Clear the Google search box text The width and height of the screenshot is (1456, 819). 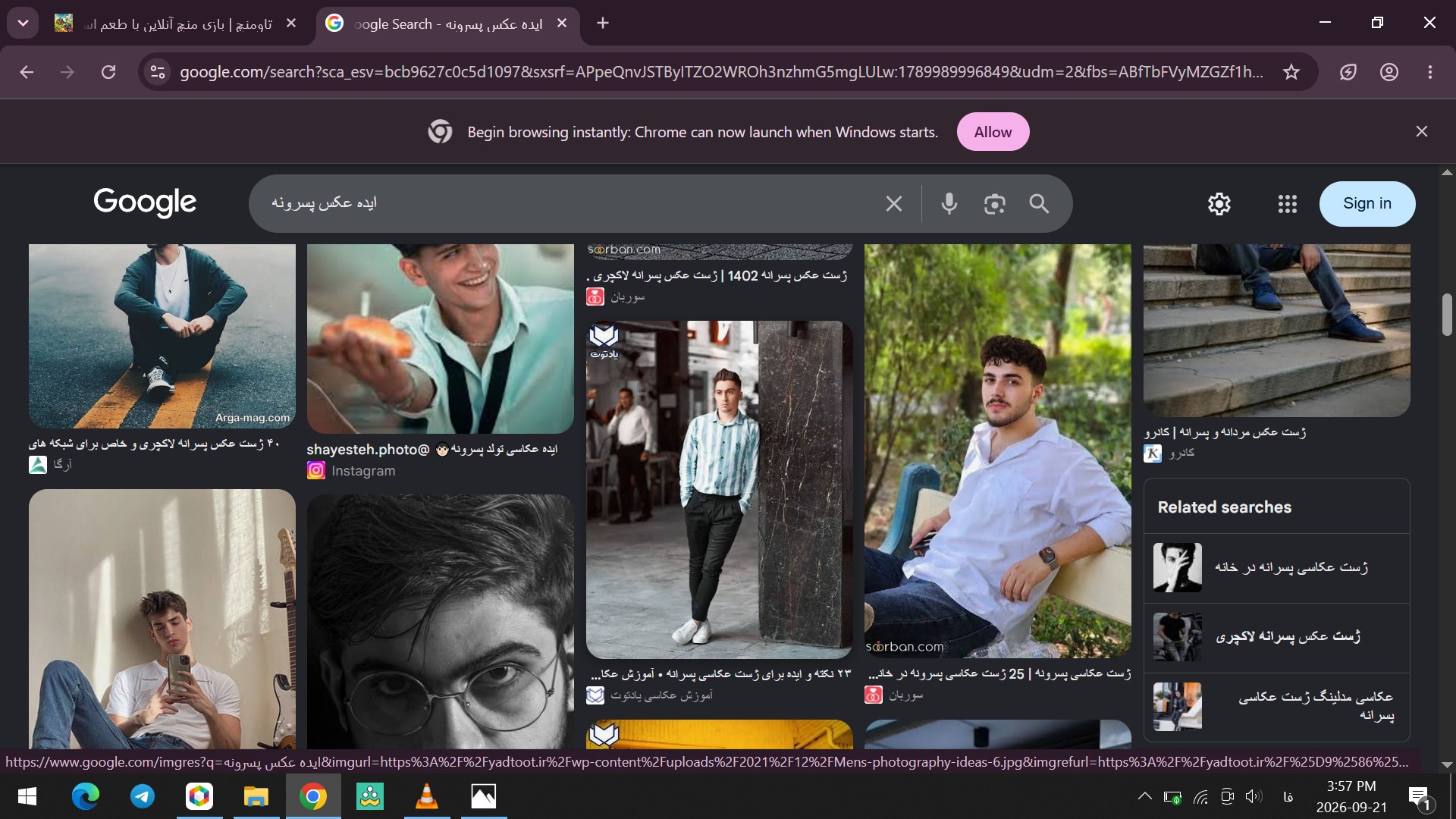894,203
